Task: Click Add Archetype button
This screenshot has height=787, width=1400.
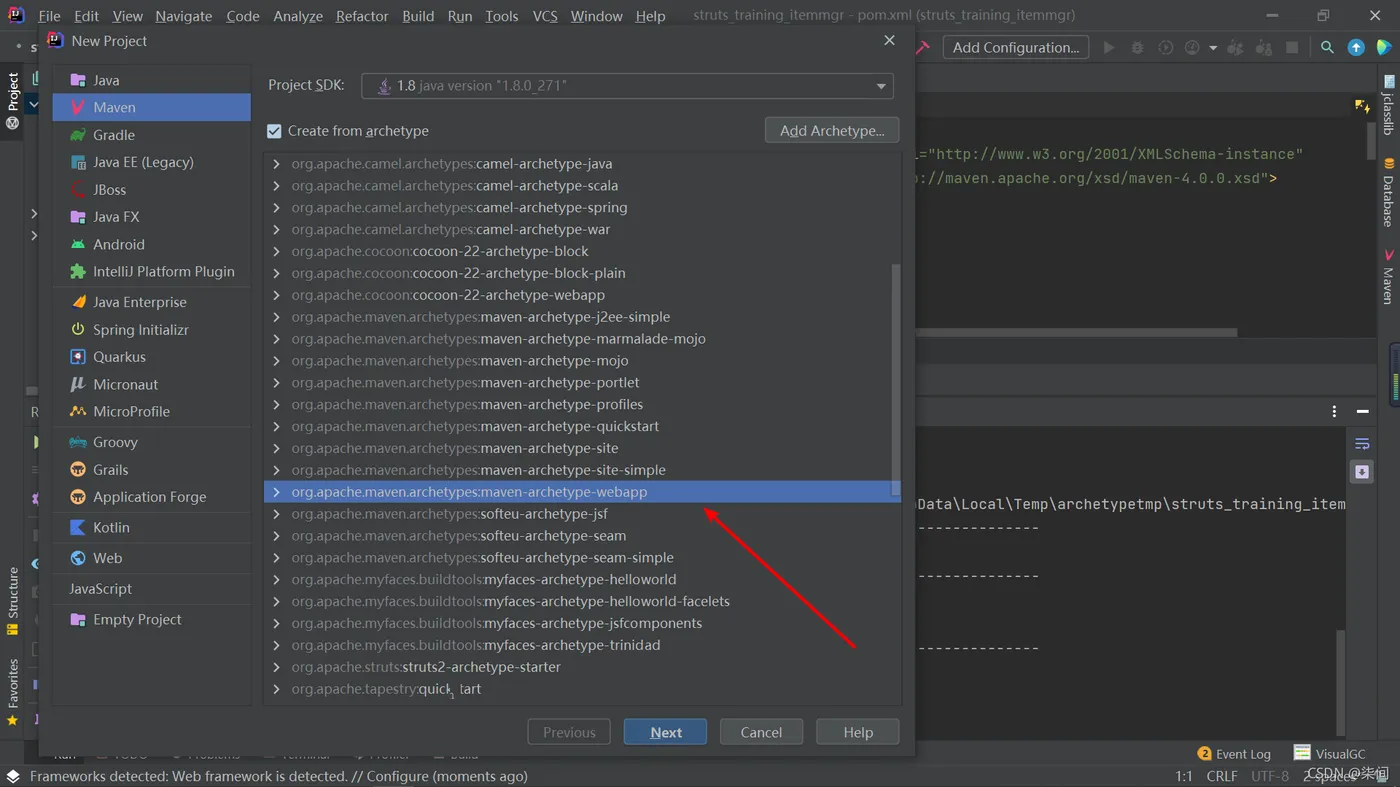Action: [832, 131]
